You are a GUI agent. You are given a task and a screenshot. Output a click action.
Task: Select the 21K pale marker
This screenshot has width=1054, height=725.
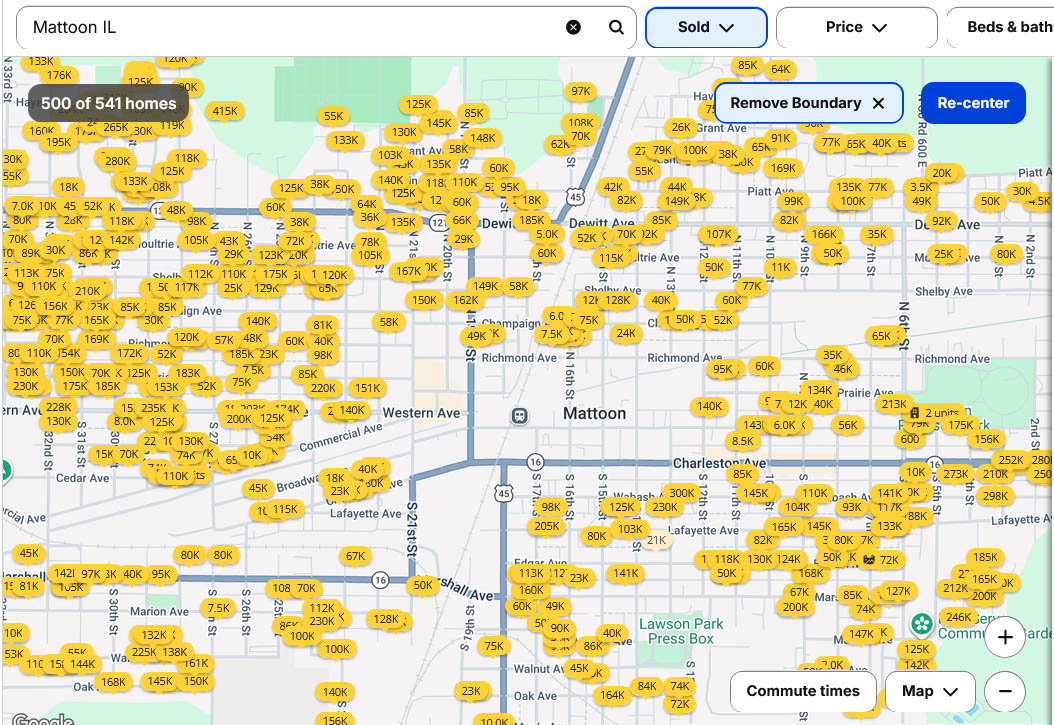coord(656,540)
